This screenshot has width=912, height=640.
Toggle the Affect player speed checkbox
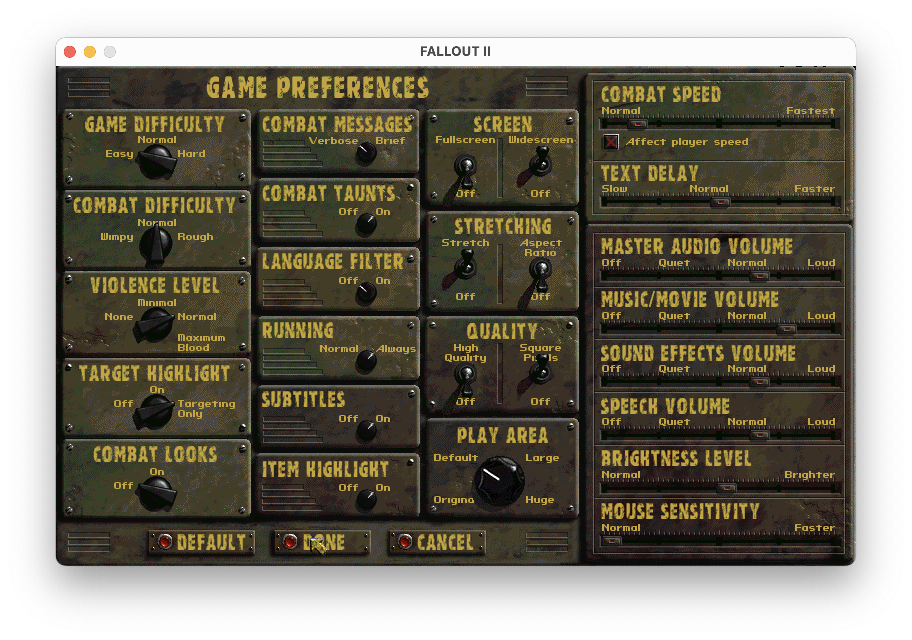pyautogui.click(x=611, y=142)
